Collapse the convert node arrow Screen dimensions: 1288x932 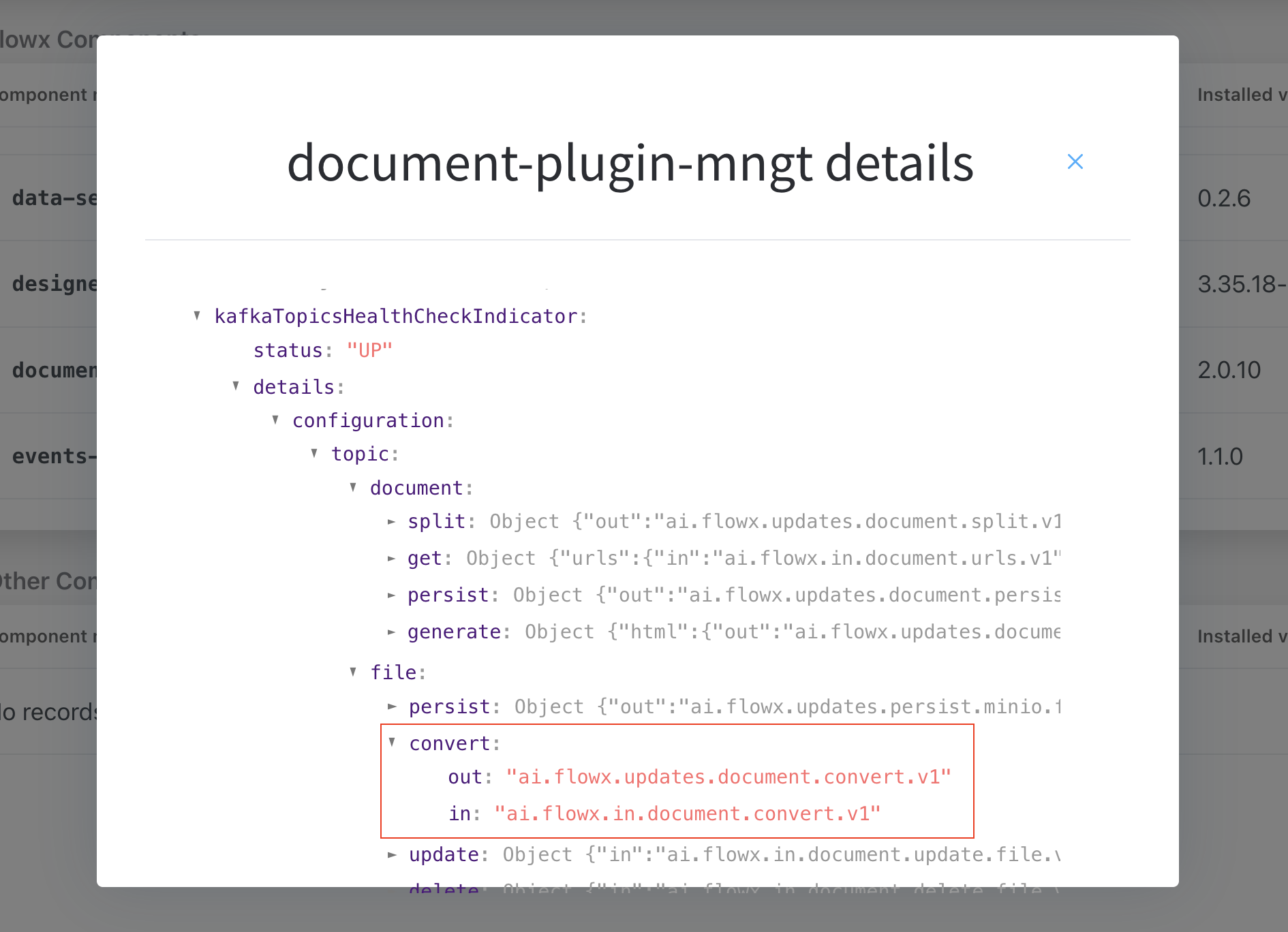click(x=392, y=742)
